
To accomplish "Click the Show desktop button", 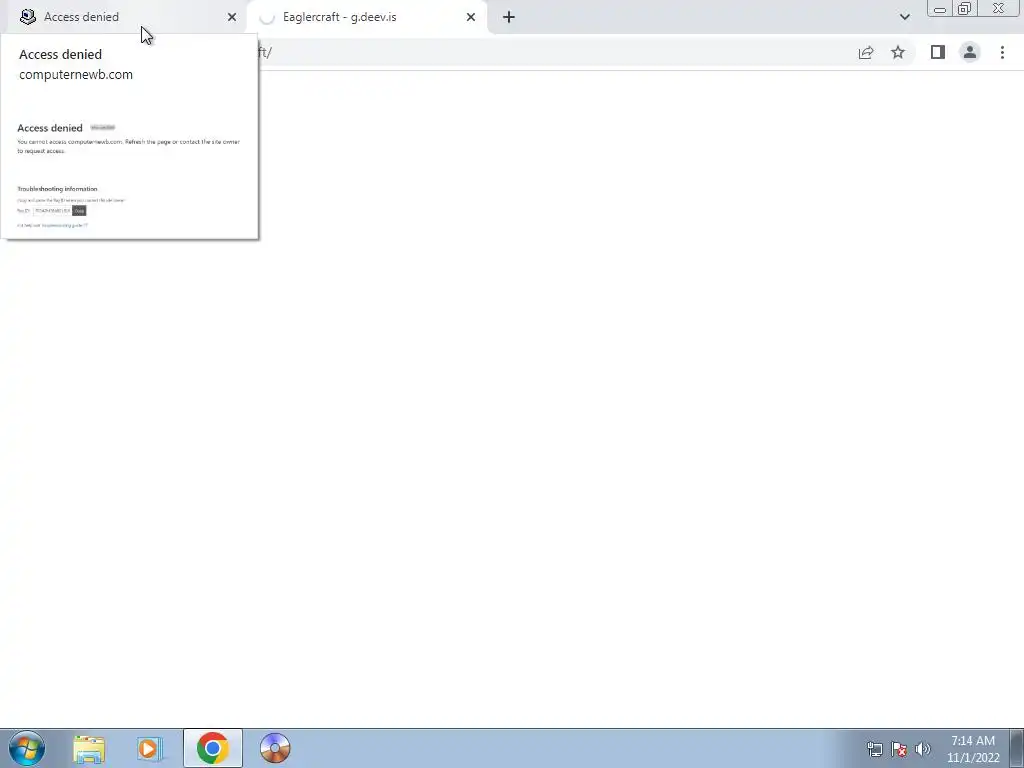I will 1017,748.
